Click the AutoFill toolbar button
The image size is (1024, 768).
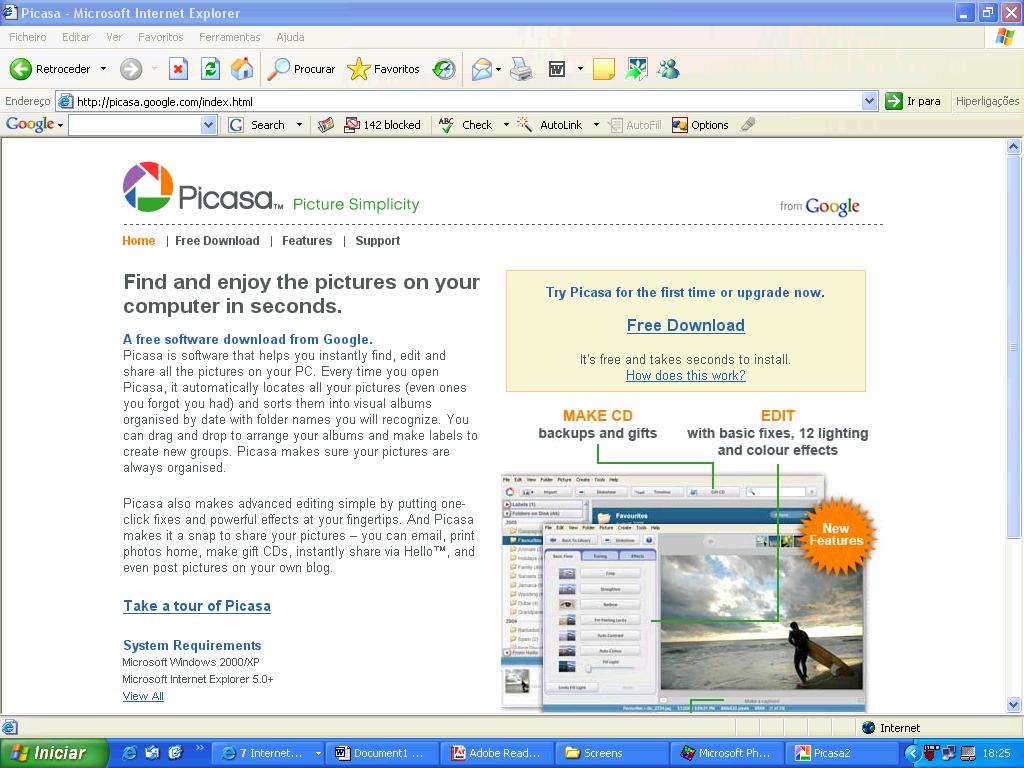click(x=635, y=125)
